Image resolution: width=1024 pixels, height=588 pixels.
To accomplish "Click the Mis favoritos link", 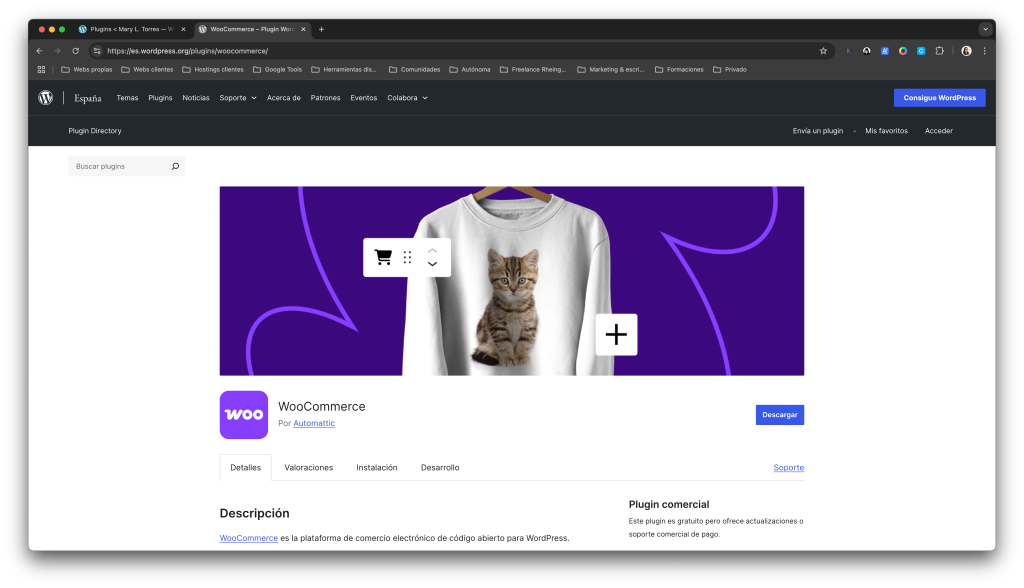I will [x=885, y=130].
